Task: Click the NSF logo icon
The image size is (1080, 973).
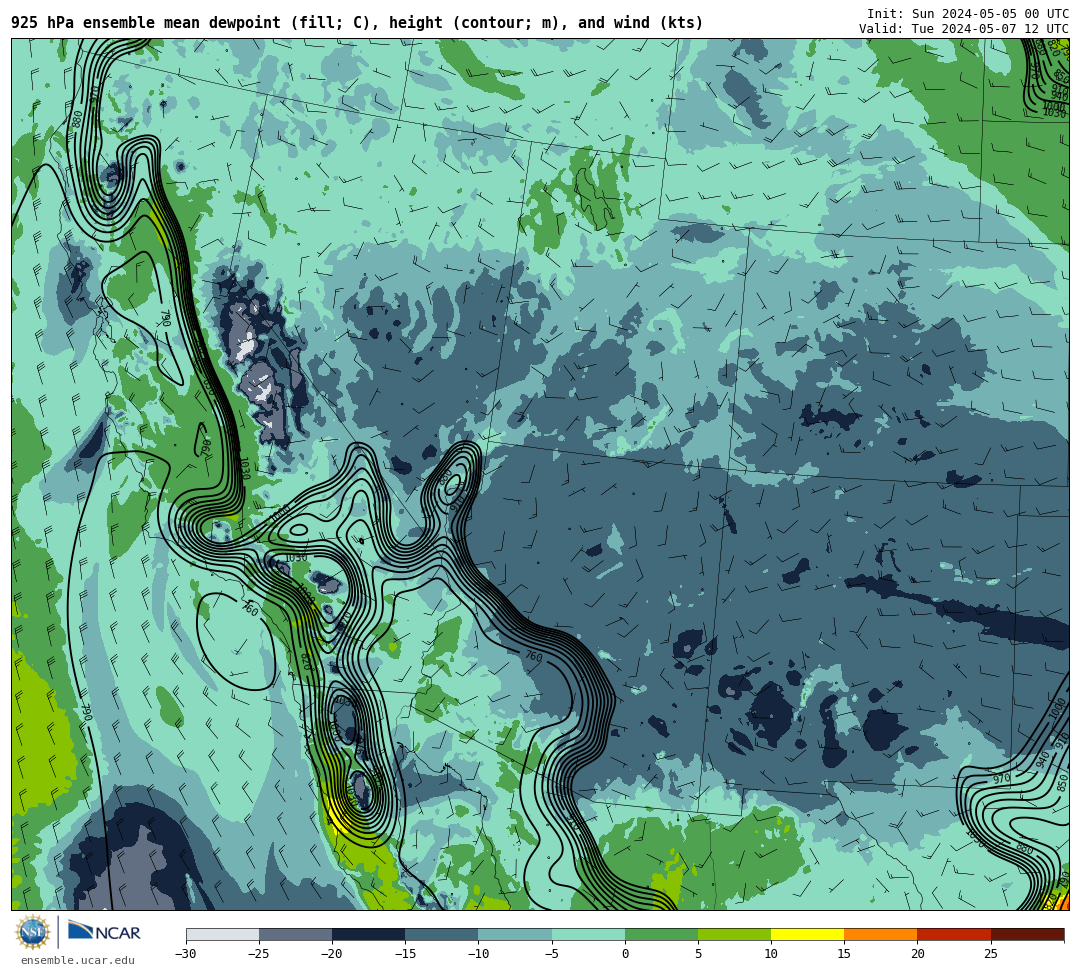Action: [32, 932]
